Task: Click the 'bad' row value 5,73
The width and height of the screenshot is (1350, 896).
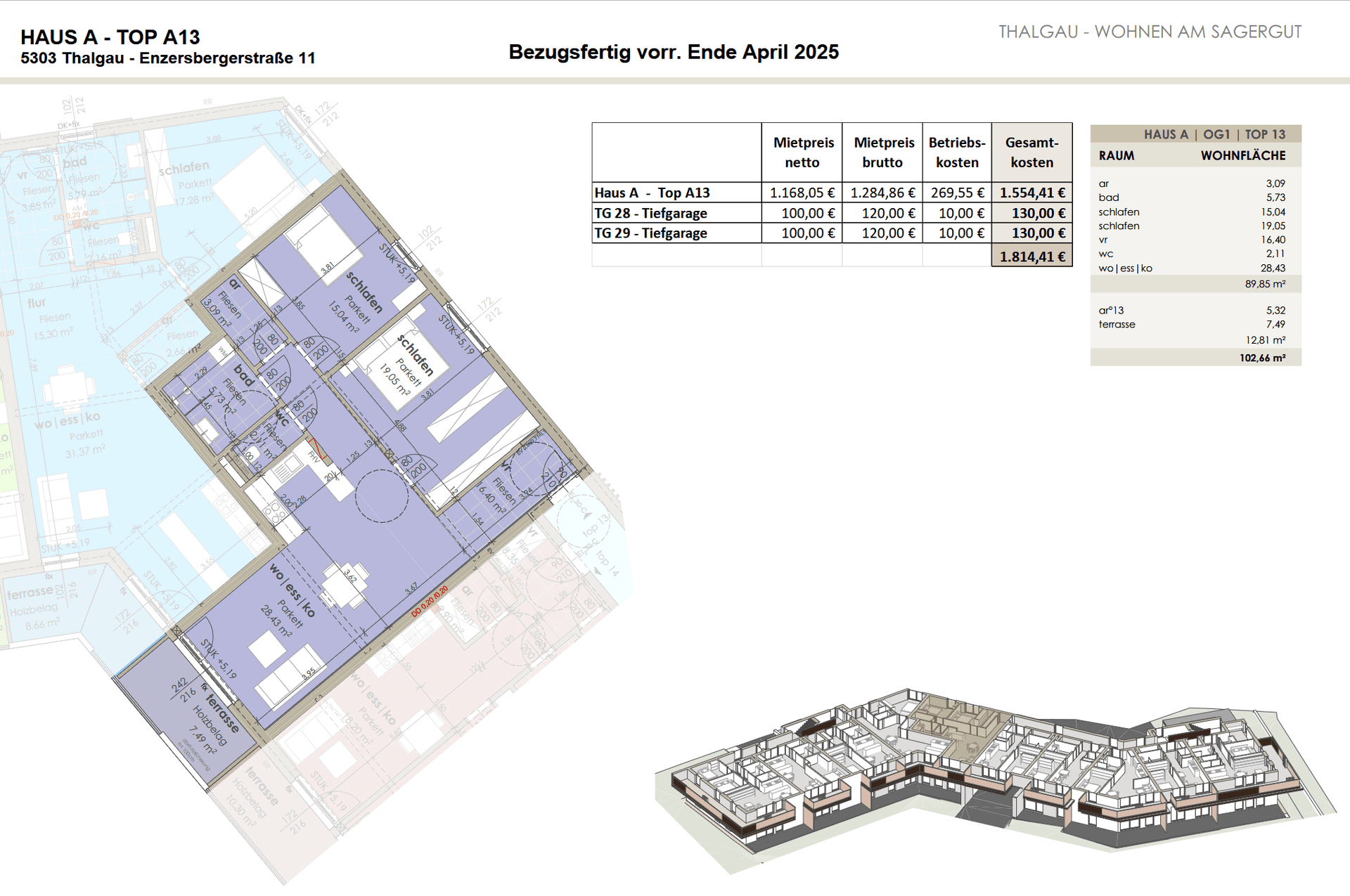Action: pos(1275,197)
